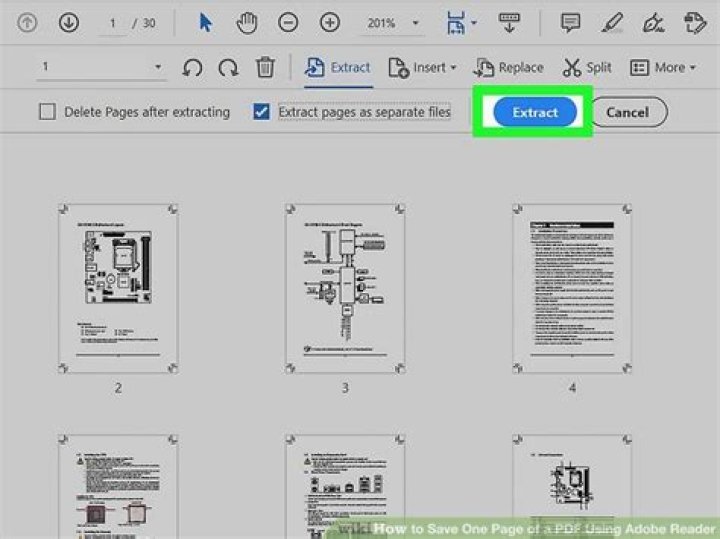Open the fit page options arrow
Viewport: 720px width, 539px height.
[474, 22]
